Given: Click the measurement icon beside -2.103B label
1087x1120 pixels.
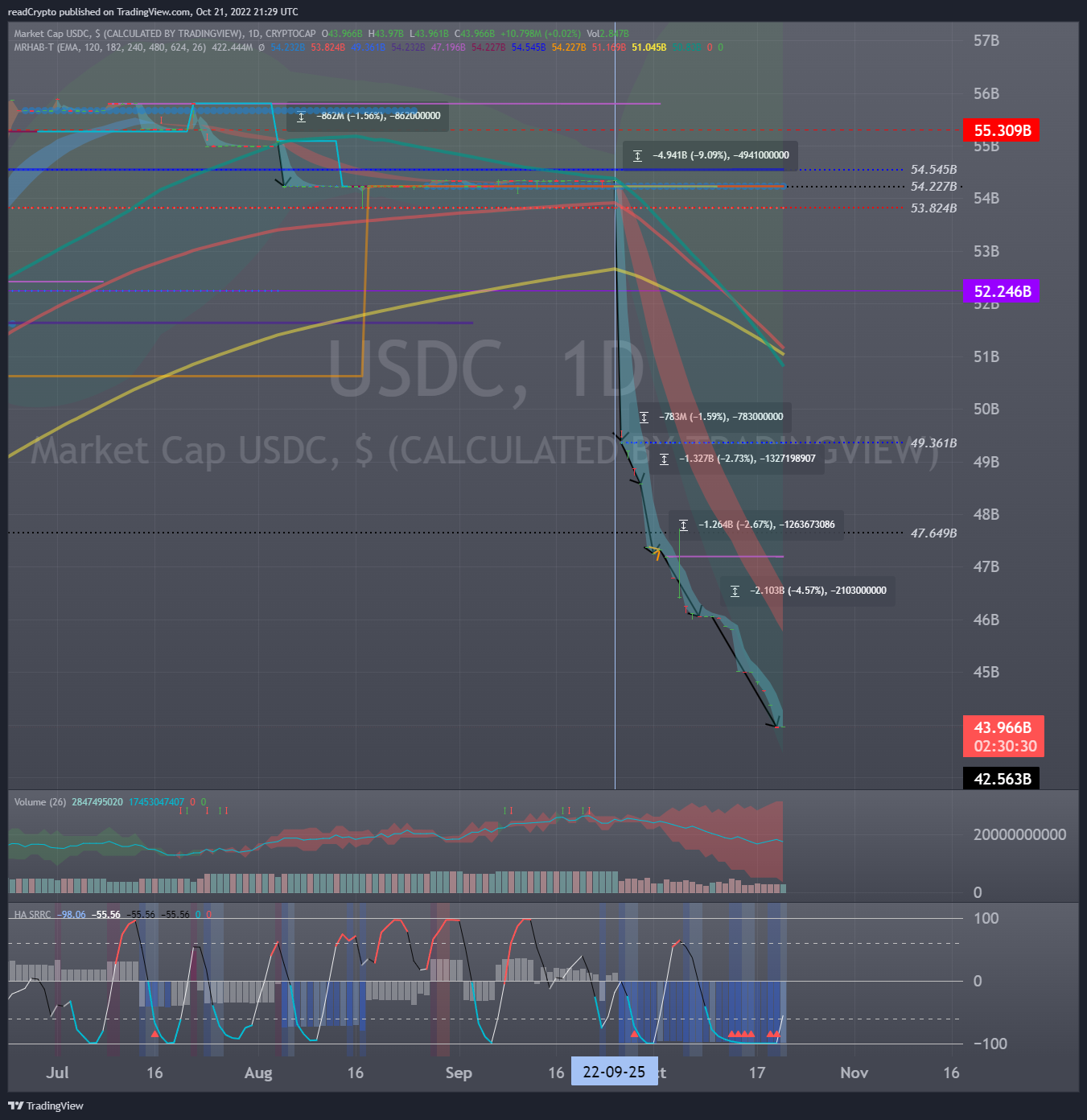Looking at the screenshot, I should (x=735, y=591).
